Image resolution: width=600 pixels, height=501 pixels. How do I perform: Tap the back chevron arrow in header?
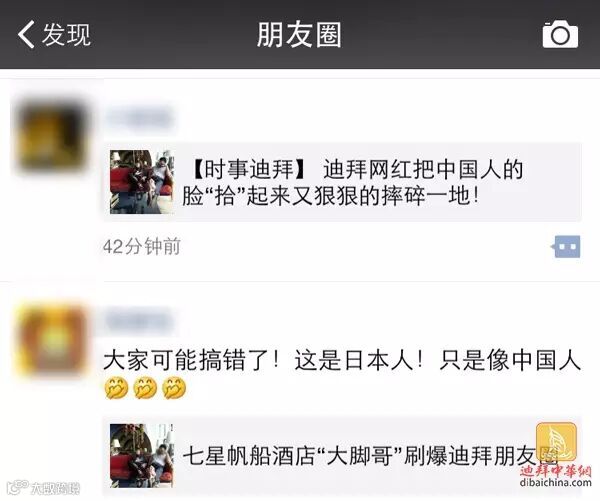coord(26,34)
